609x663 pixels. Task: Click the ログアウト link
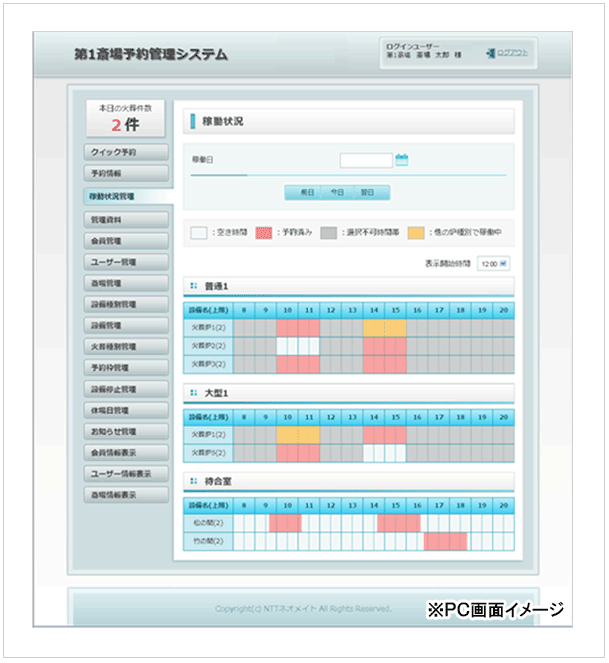512,52
